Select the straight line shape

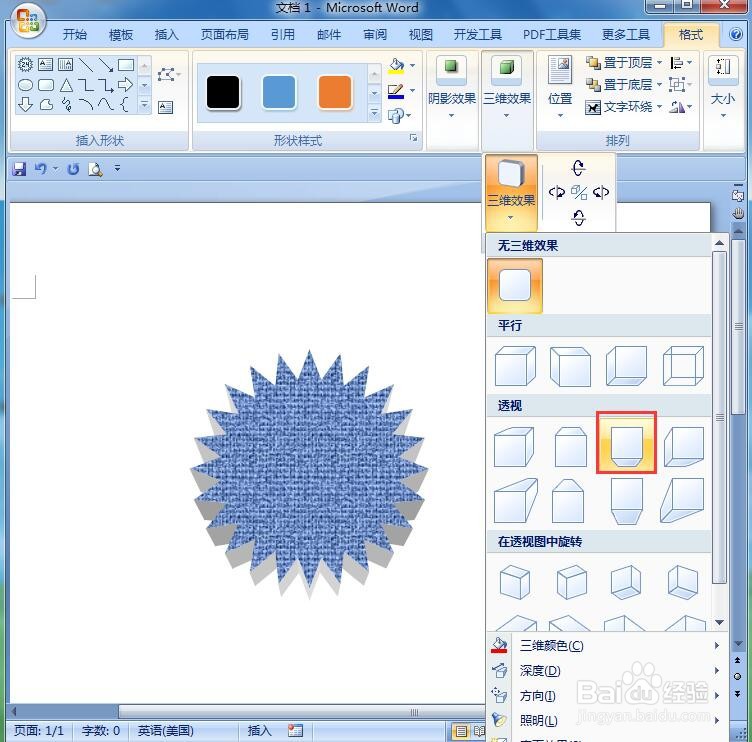pyautogui.click(x=85, y=64)
